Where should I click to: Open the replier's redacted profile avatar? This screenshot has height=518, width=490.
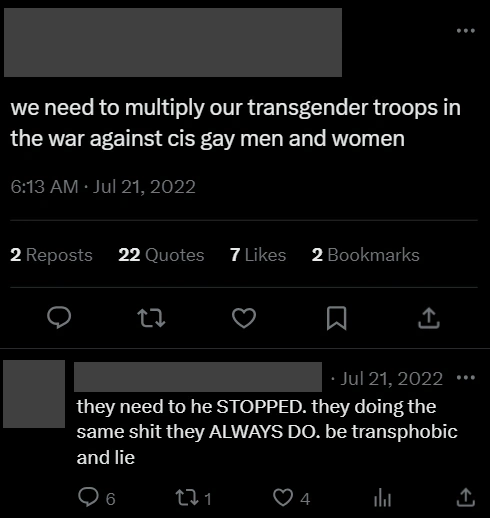(x=34, y=394)
